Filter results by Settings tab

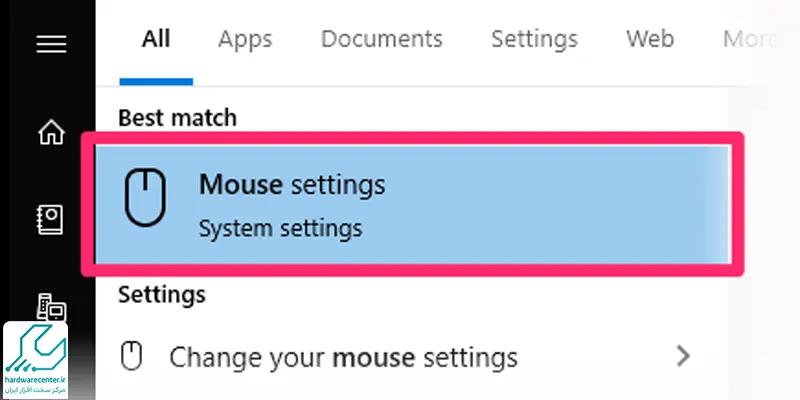(x=534, y=39)
